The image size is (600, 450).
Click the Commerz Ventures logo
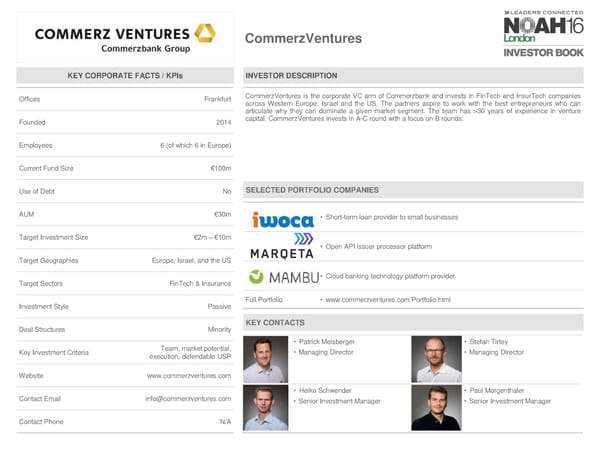pos(124,37)
